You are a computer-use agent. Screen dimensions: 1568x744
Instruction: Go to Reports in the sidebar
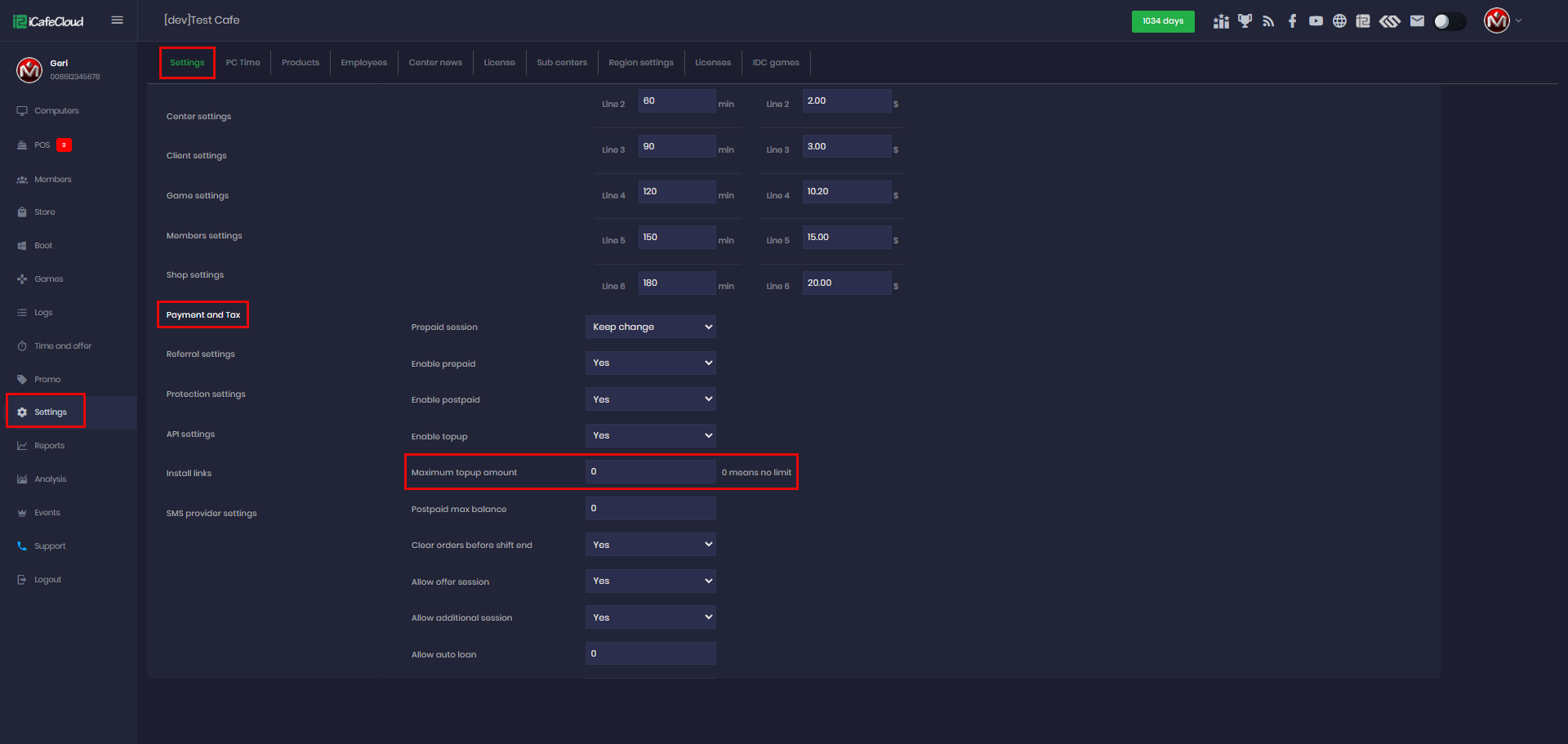pos(49,446)
